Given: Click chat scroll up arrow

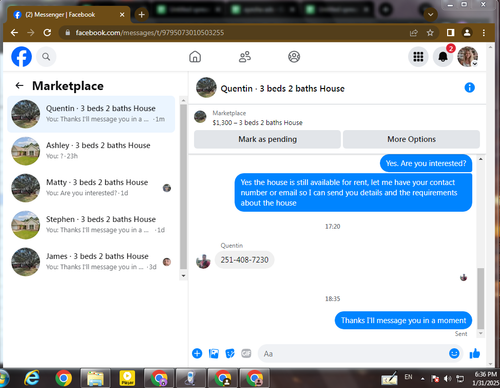Looking at the screenshot, I should pyautogui.click(x=480, y=159).
